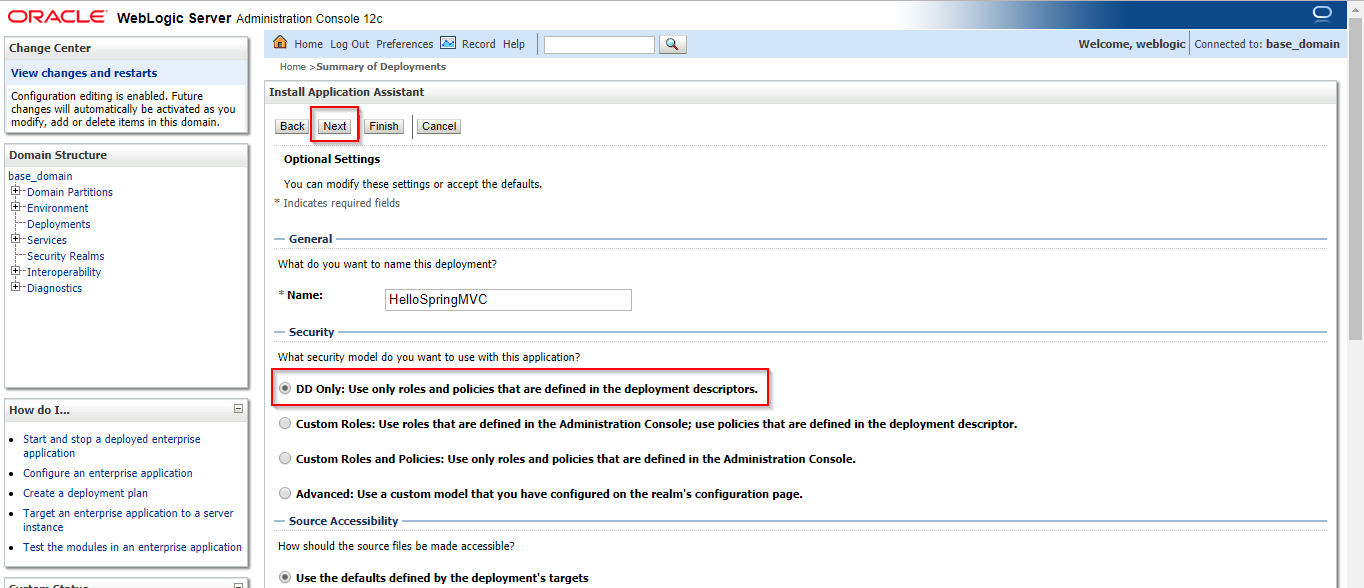Expand the Environment tree node
Viewport: 1364px width, 588px height.
coord(15,207)
